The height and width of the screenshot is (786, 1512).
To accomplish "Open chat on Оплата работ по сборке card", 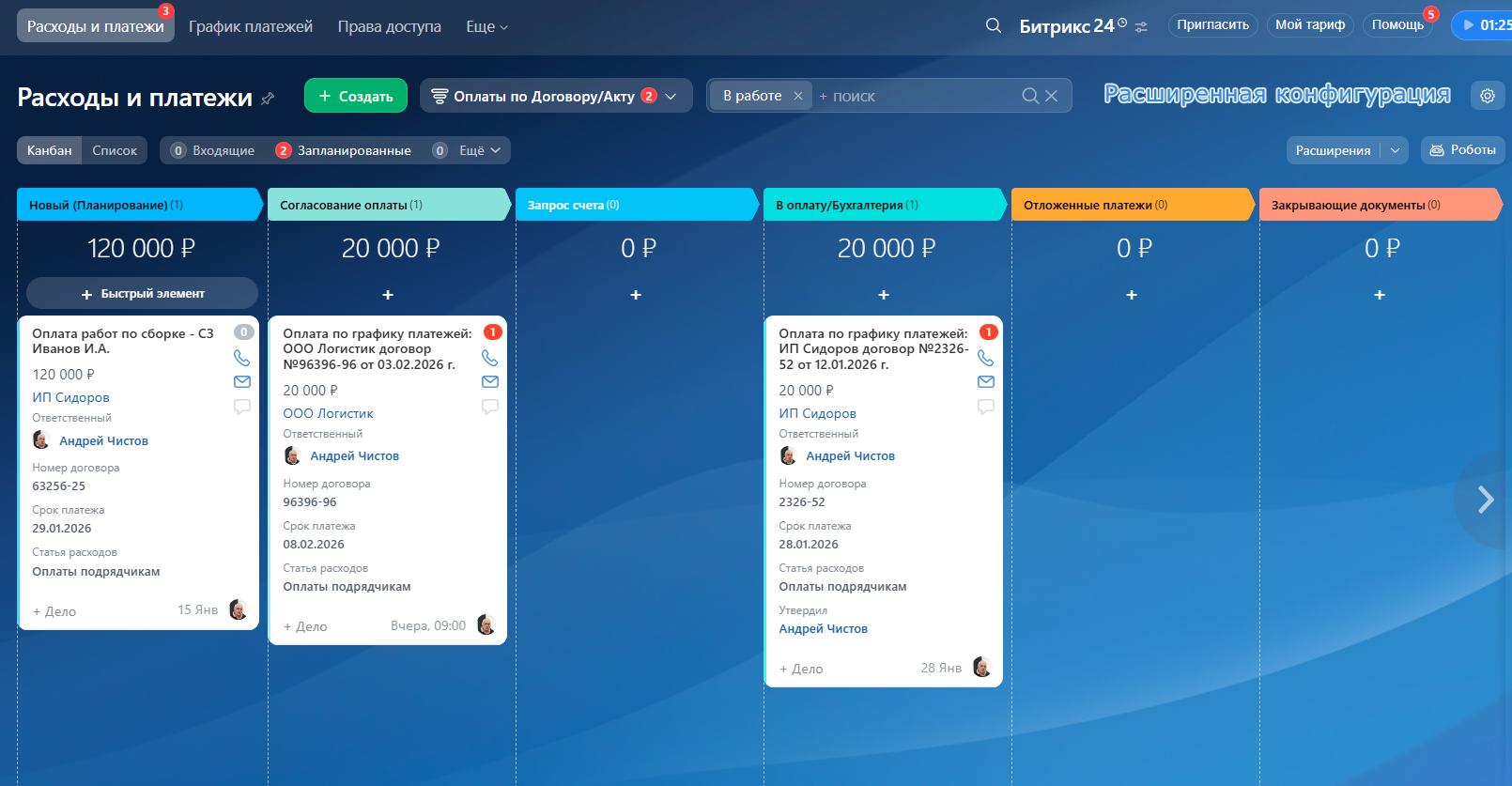I will [241, 407].
